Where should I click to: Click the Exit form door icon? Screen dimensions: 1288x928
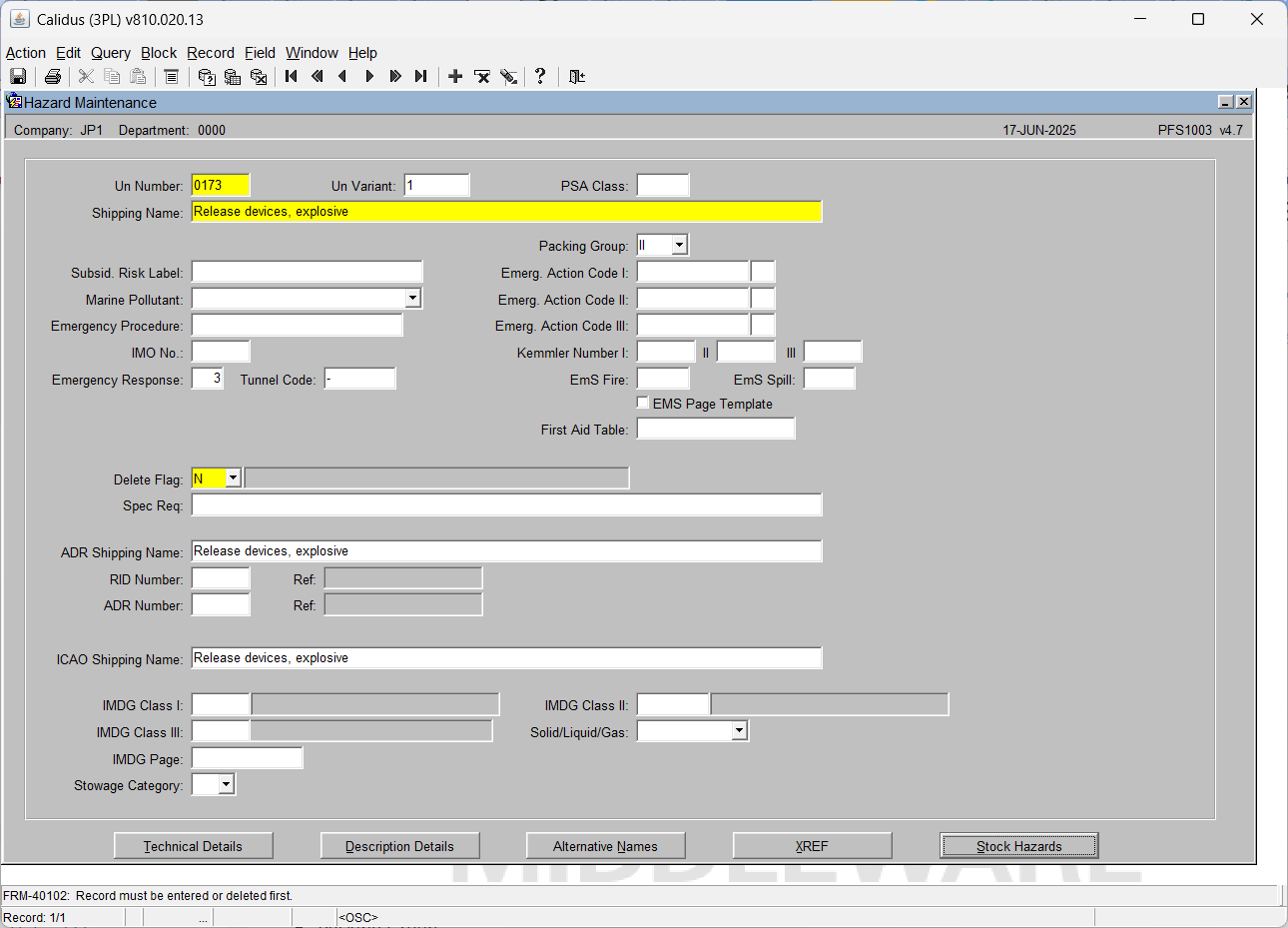pos(577,76)
